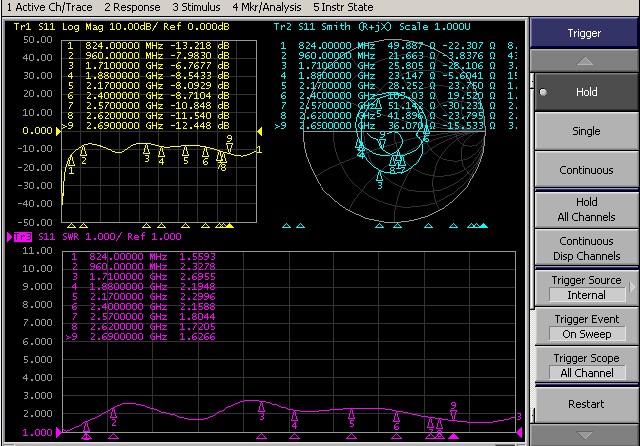The width and height of the screenshot is (640, 446).
Task: Select Tr1 S11 Log Mag trace label
Action: (x=121, y=27)
